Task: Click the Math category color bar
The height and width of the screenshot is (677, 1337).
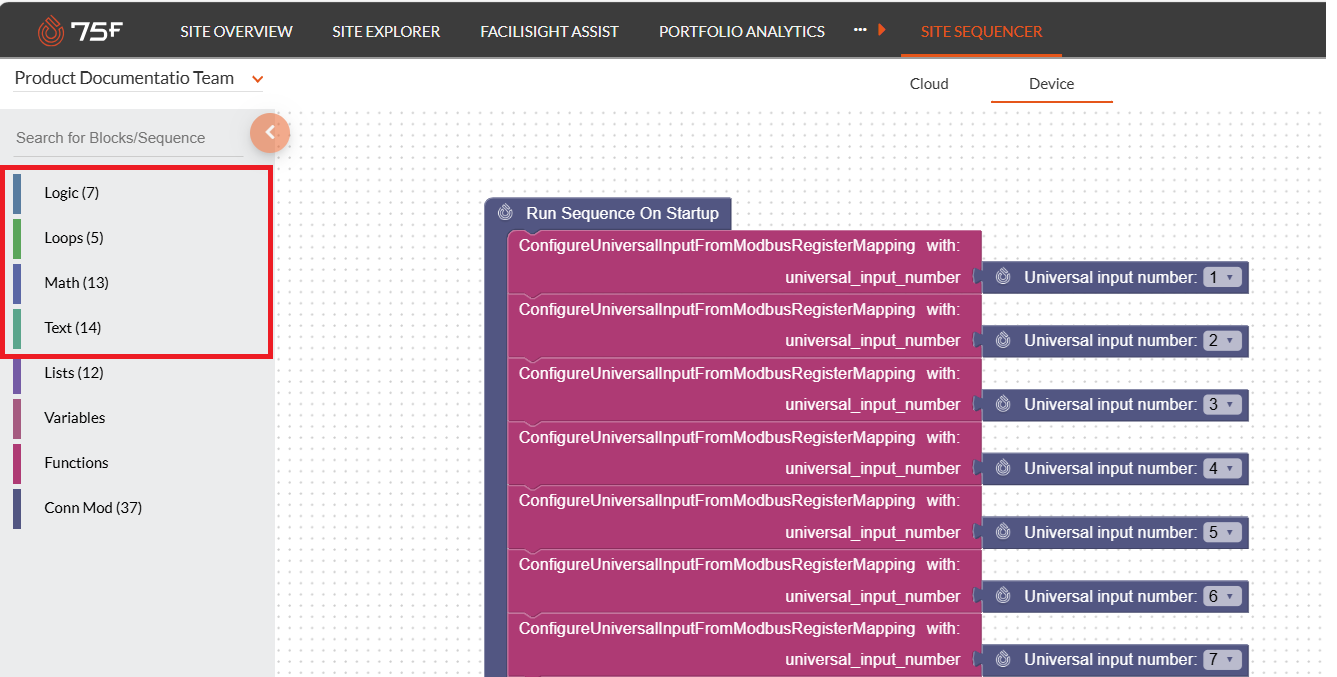Action: coord(17,283)
